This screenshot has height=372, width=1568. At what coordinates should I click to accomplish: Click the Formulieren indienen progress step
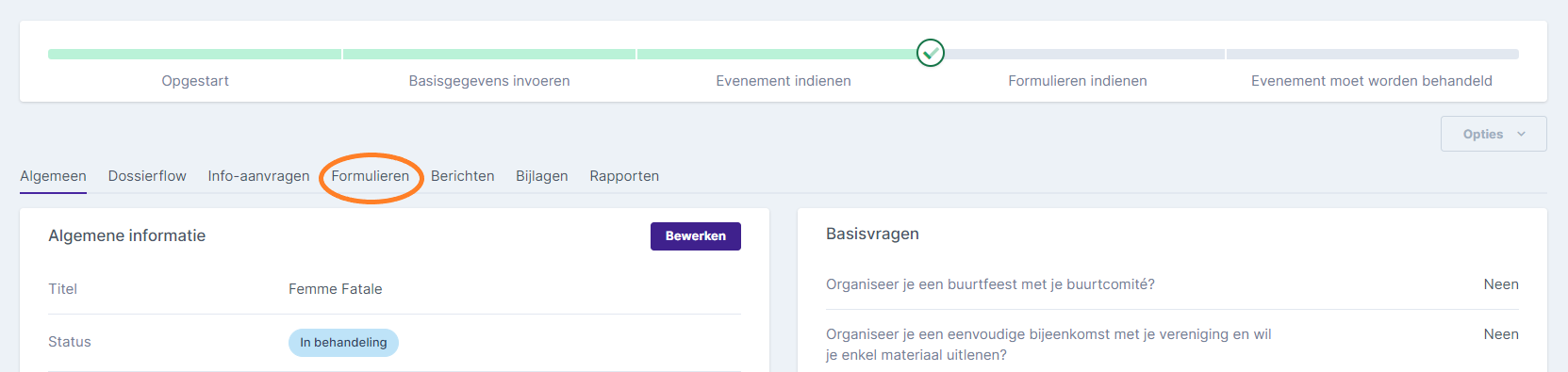[1078, 81]
